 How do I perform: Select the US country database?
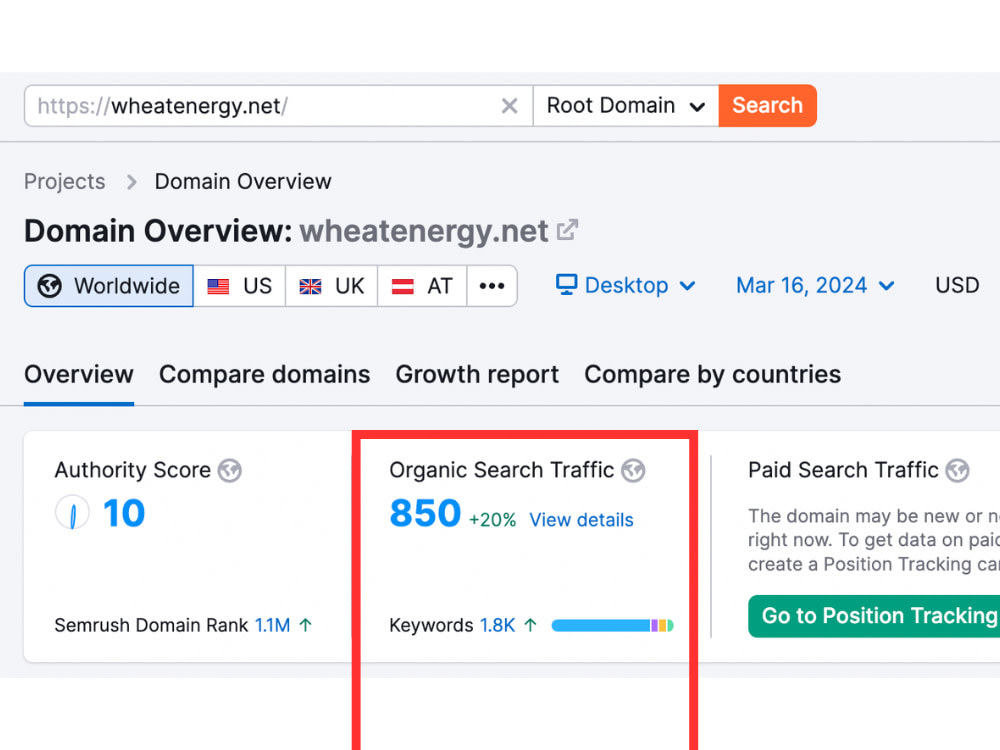239,286
